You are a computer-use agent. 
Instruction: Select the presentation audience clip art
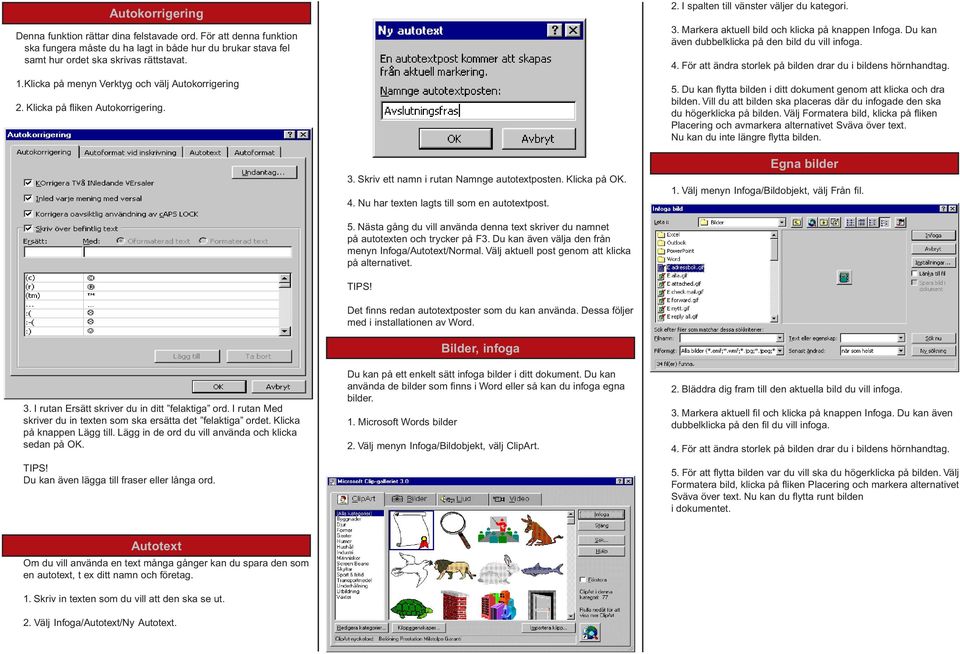tap(498, 530)
